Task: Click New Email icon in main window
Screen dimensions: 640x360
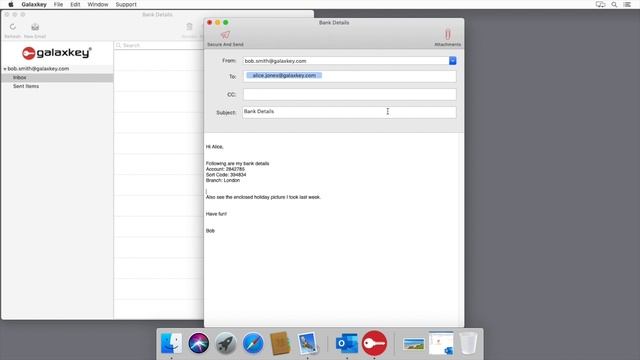Action: (x=35, y=27)
